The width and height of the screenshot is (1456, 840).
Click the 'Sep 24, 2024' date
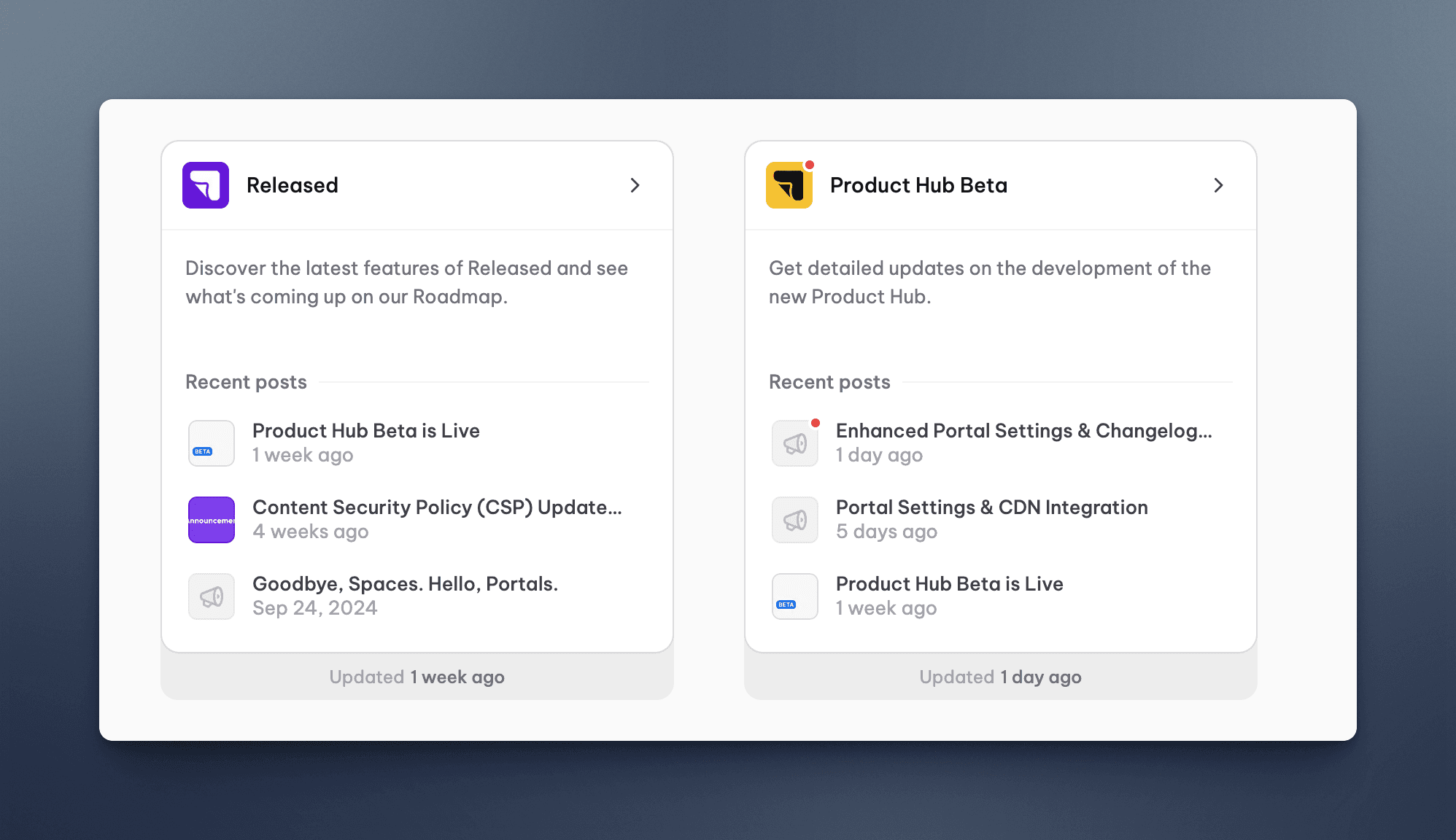coord(315,608)
